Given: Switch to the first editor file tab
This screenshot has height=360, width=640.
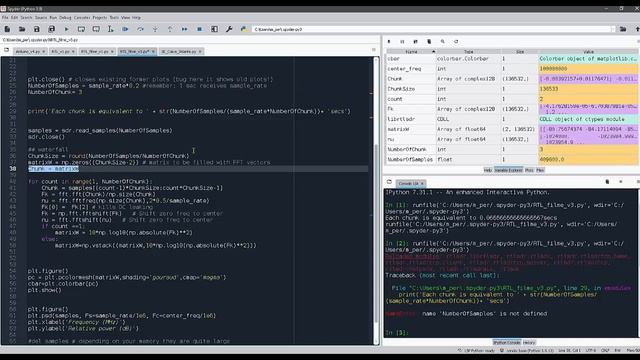Looking at the screenshot, I should [30, 51].
